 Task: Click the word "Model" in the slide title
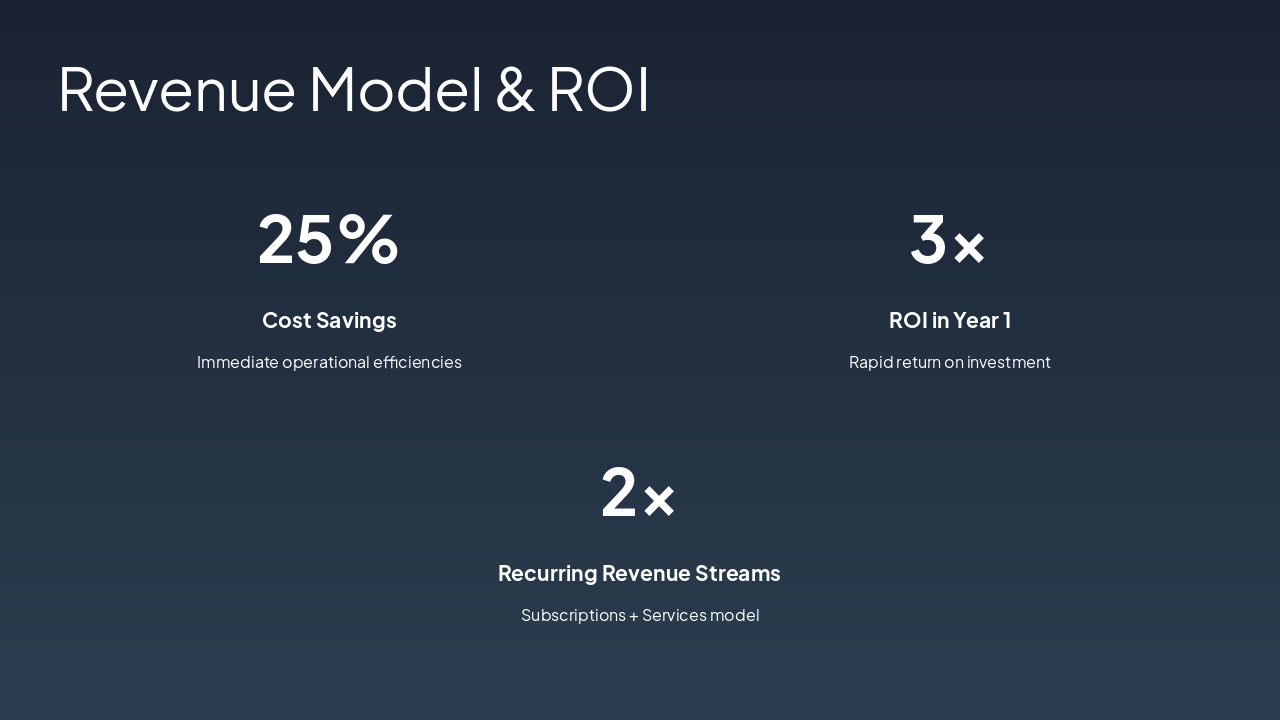(396, 89)
